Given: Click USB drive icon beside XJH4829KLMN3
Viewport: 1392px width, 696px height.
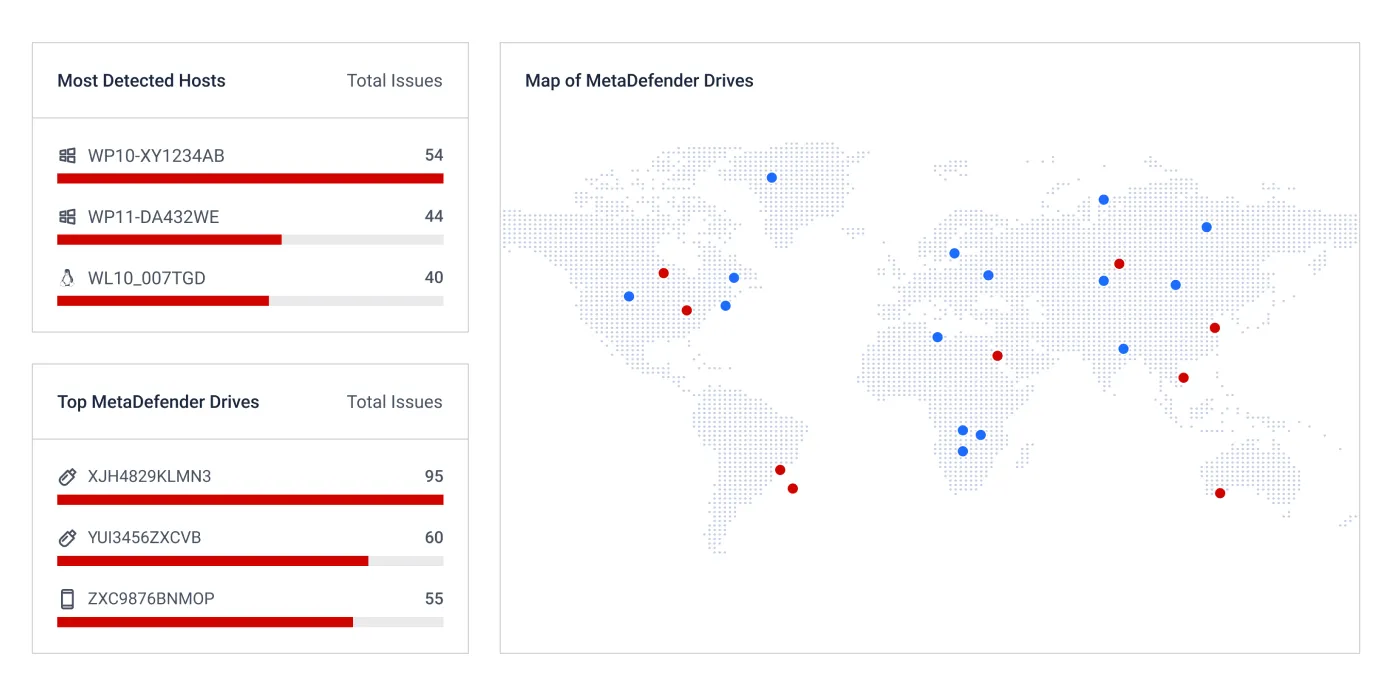Looking at the screenshot, I should coord(67,477).
